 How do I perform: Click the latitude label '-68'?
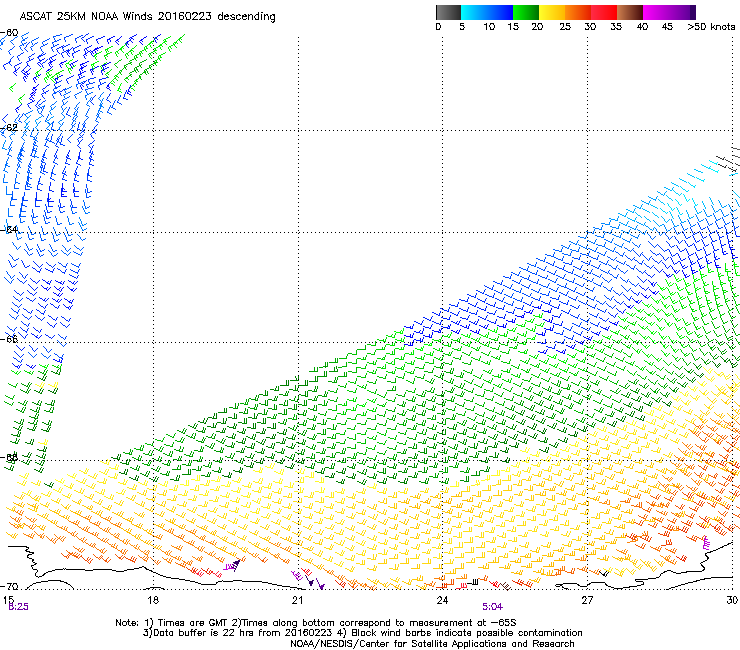coord(9,457)
